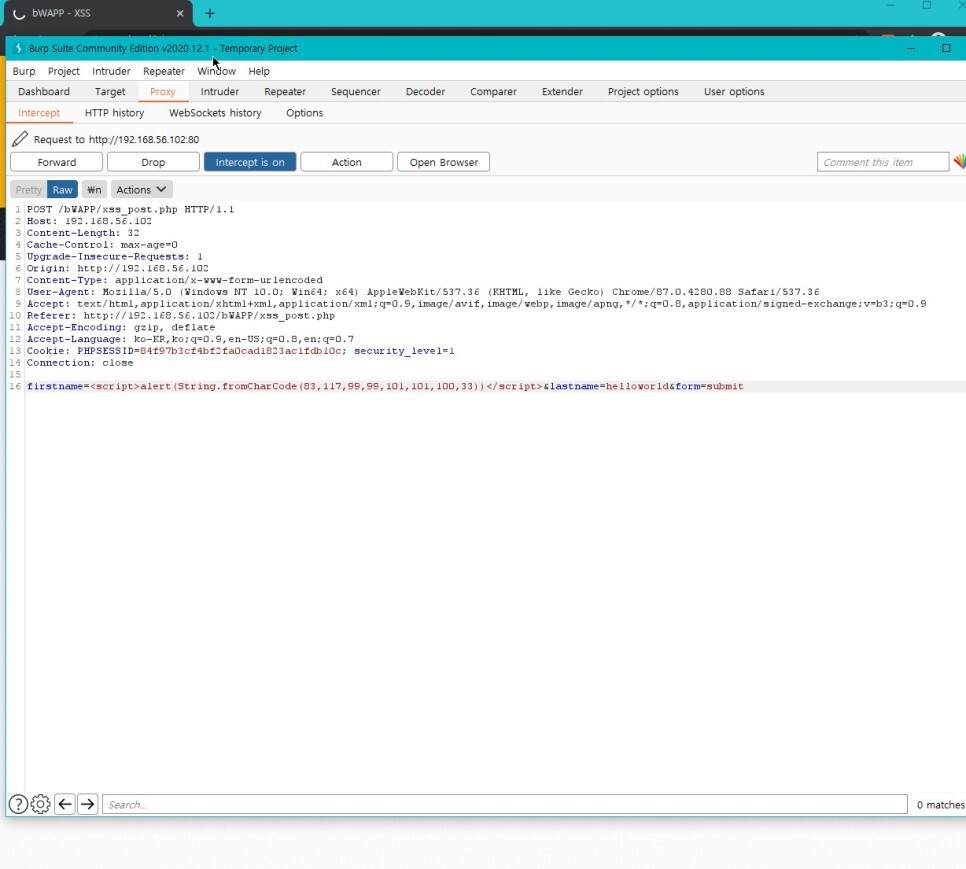Click the Referer header line

pyautogui.click(x=181, y=315)
